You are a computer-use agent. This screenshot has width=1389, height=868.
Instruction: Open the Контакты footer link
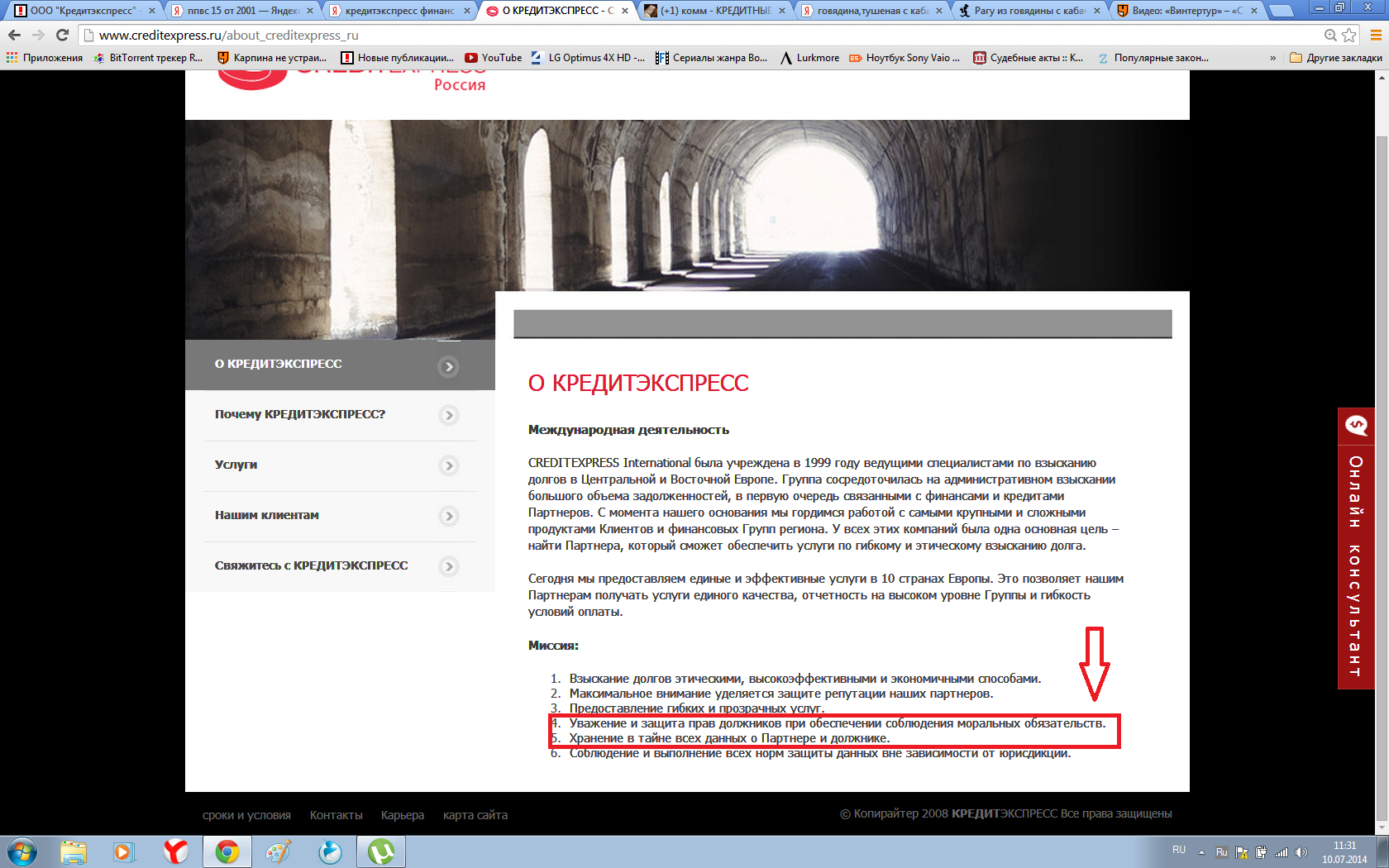click(x=337, y=815)
